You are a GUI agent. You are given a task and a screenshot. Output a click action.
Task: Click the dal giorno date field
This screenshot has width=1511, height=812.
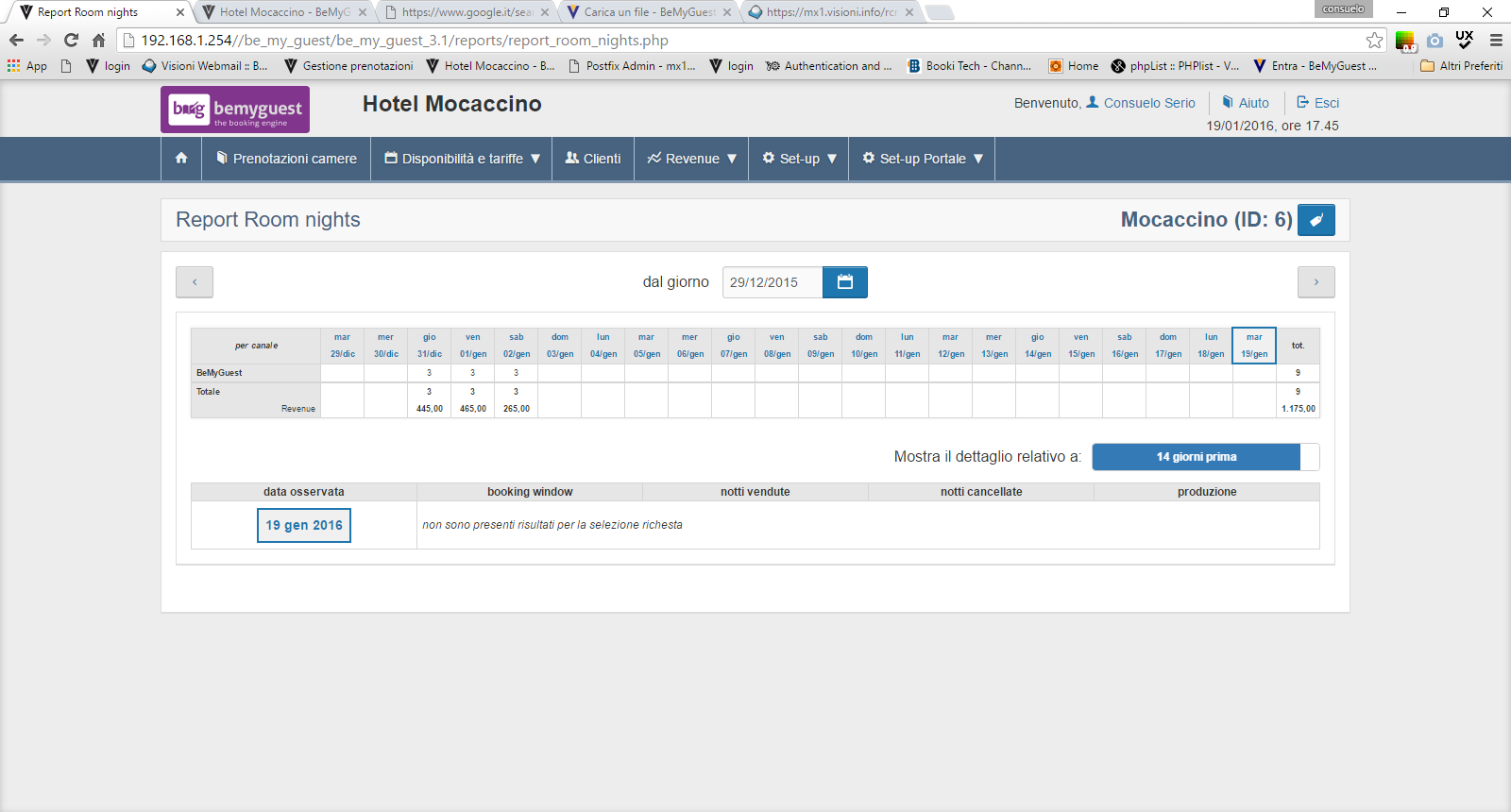[772, 282]
